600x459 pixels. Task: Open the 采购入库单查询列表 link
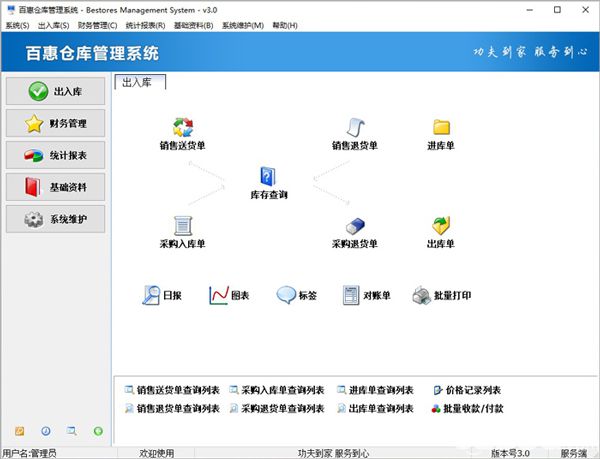click(283, 390)
